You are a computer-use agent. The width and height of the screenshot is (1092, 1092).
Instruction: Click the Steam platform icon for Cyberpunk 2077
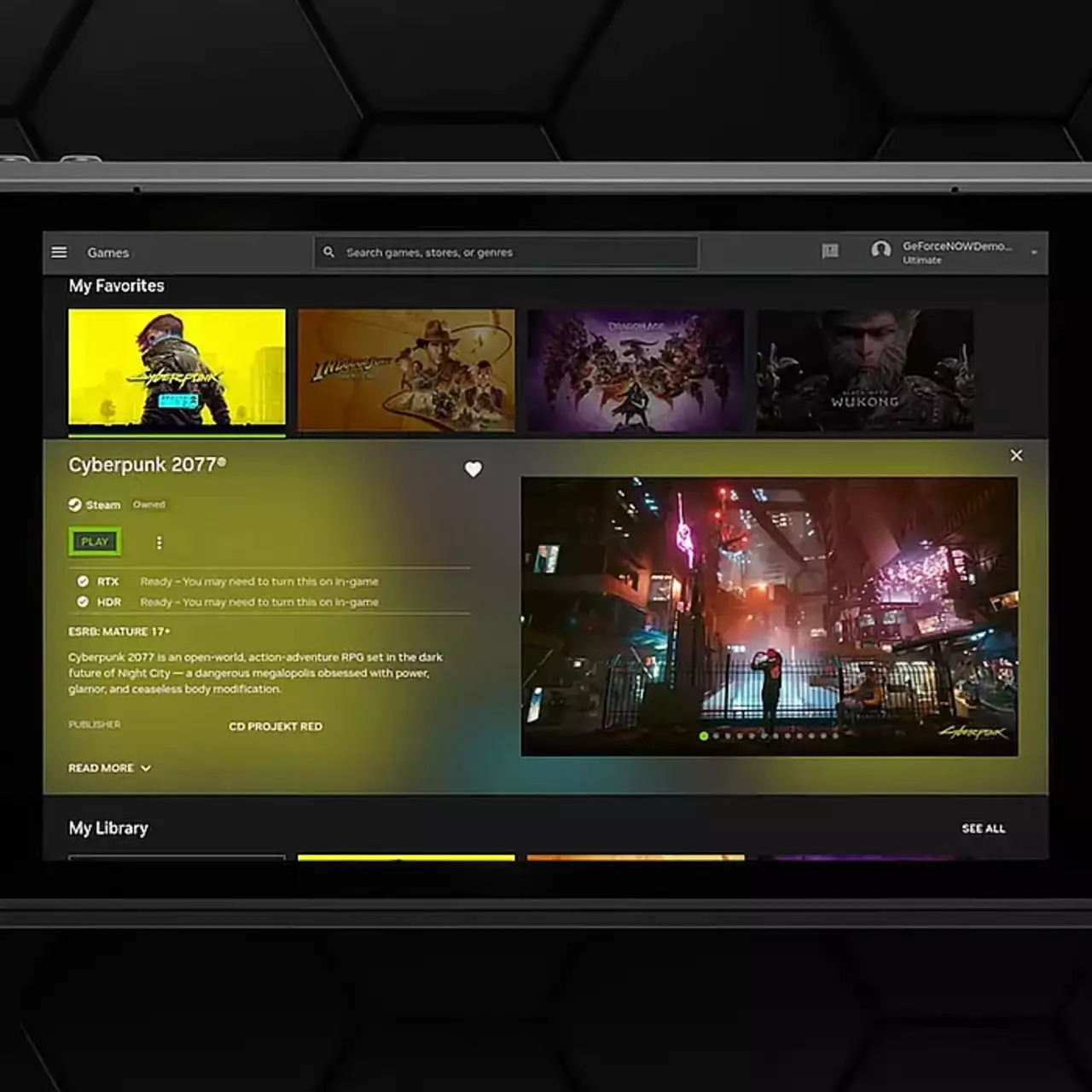[73, 504]
